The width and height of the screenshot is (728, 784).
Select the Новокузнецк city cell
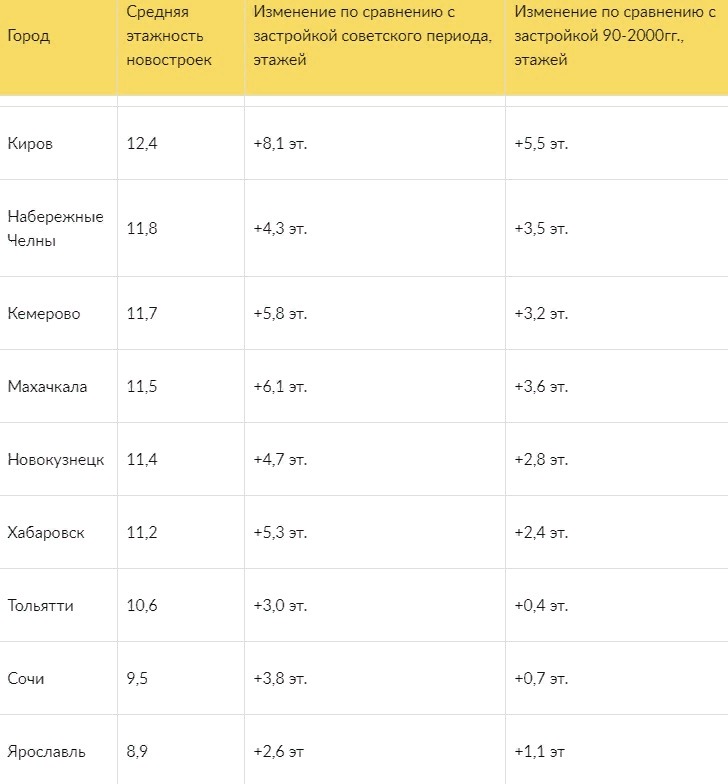(x=56, y=460)
